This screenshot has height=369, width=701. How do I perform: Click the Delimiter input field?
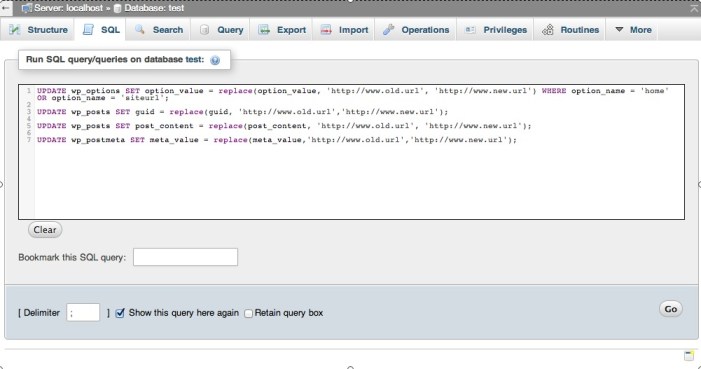pyautogui.click(x=83, y=312)
